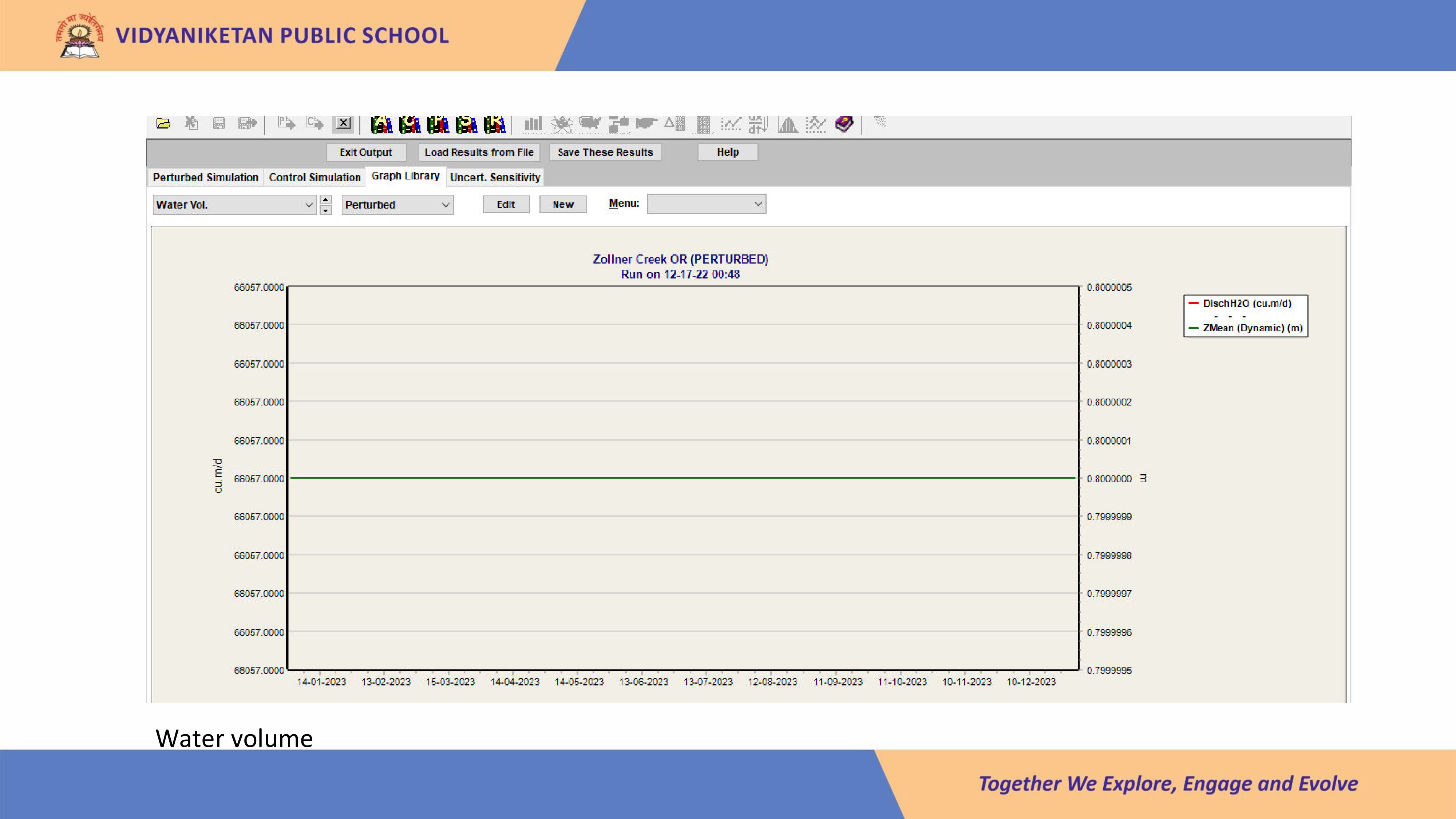This screenshot has height=819, width=1456.
Task: Open the Uncert. Sensitivity tab
Action: click(x=495, y=178)
